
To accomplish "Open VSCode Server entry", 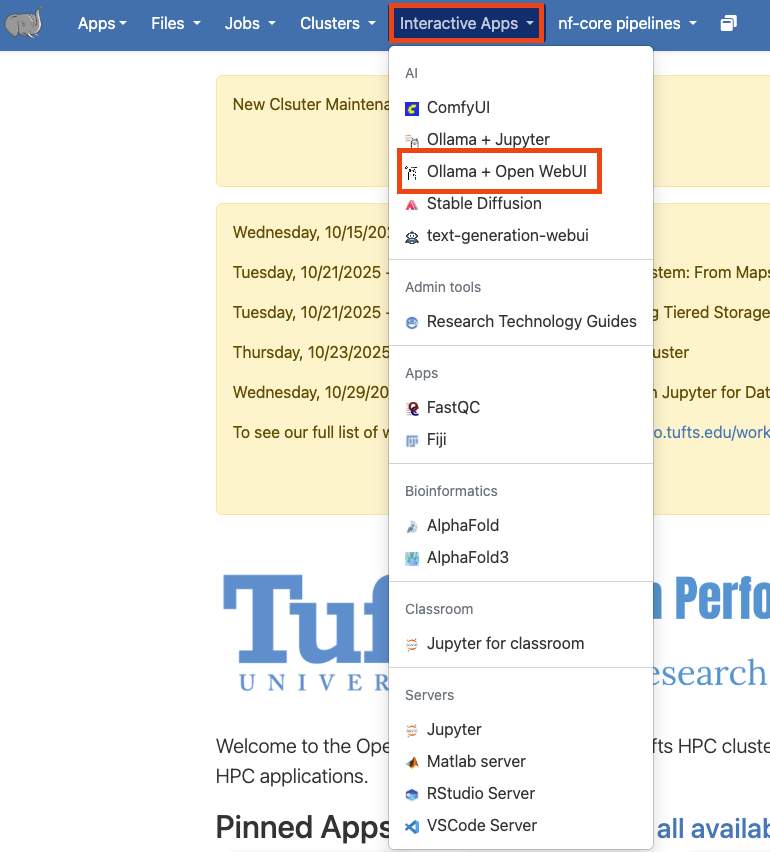I will 521,825.
